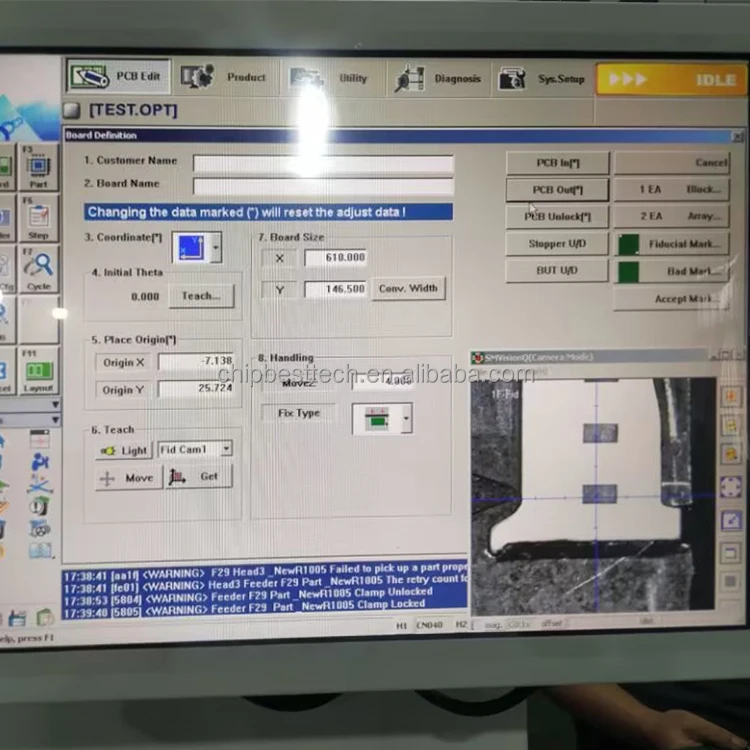Toggle the Bad Mark green indicator button
The height and width of the screenshot is (750, 750).
[x=628, y=271]
